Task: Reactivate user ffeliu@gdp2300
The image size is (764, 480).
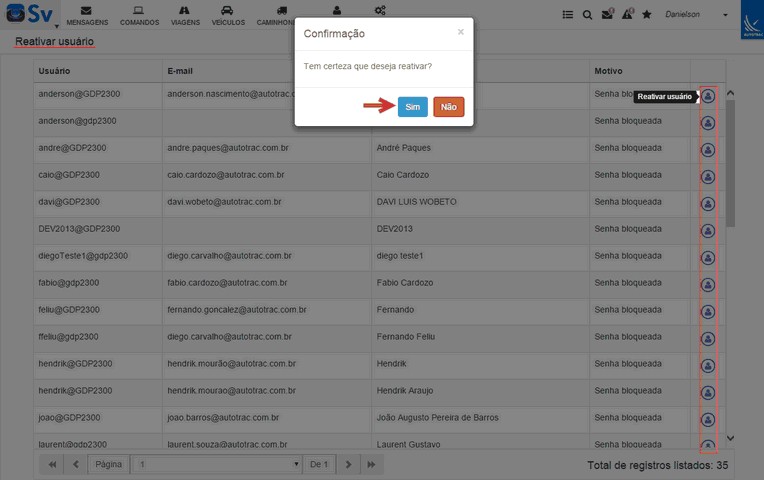Action: [708, 339]
